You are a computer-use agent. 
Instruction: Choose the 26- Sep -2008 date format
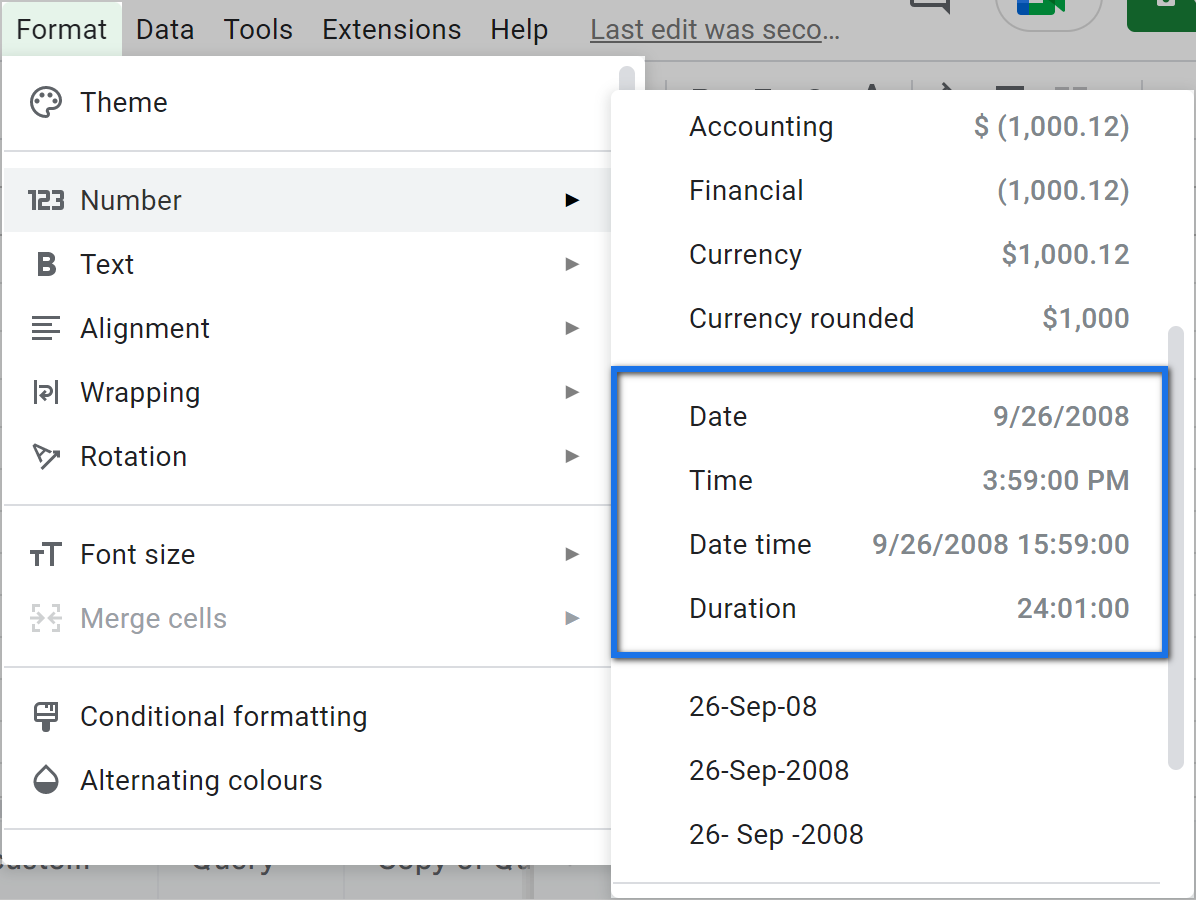click(889, 834)
